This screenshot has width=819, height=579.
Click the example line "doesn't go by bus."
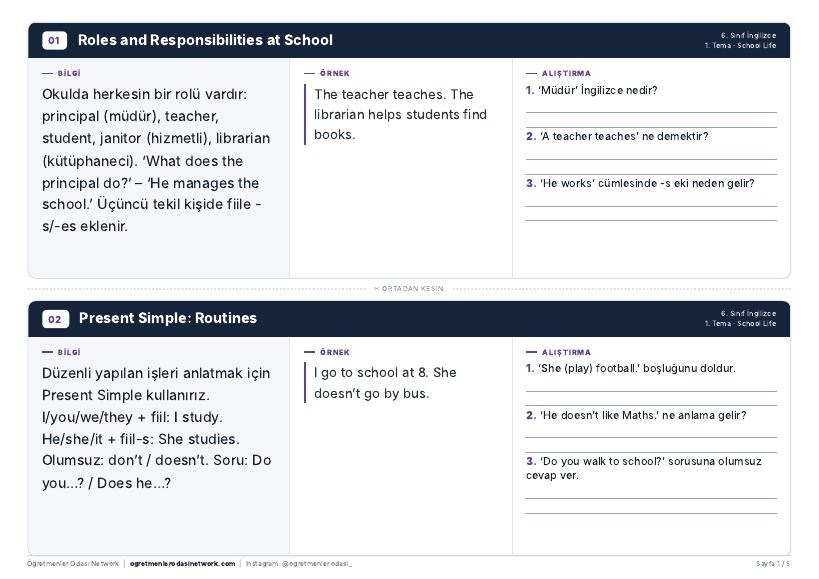(x=371, y=394)
